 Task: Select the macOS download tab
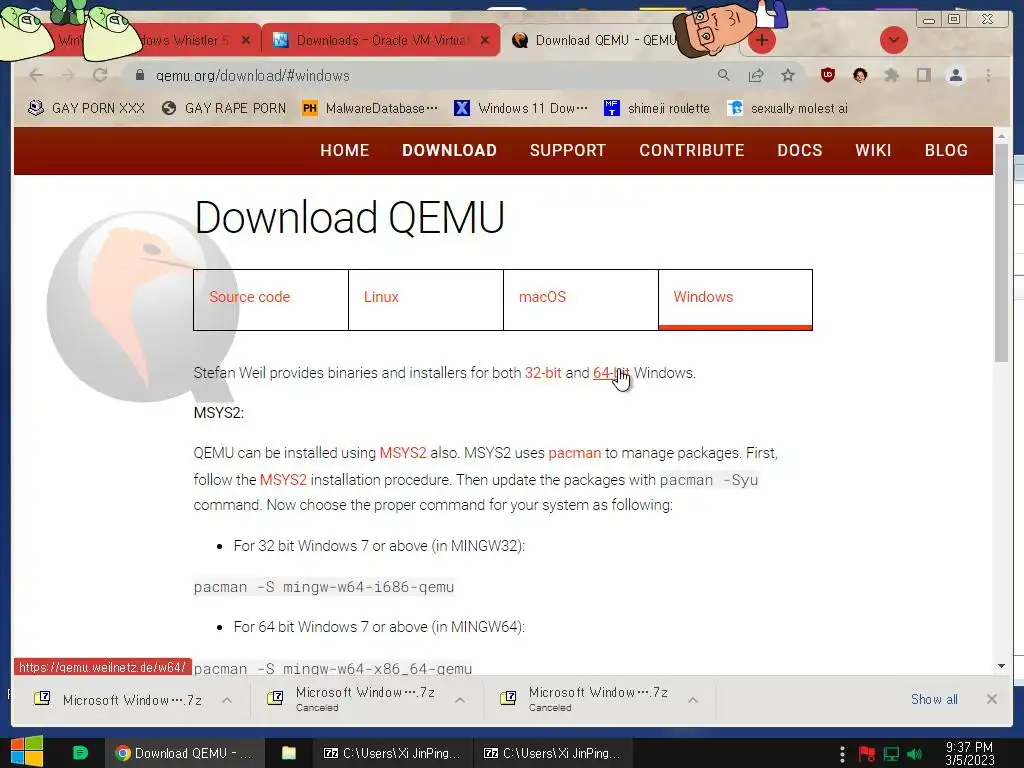point(581,300)
